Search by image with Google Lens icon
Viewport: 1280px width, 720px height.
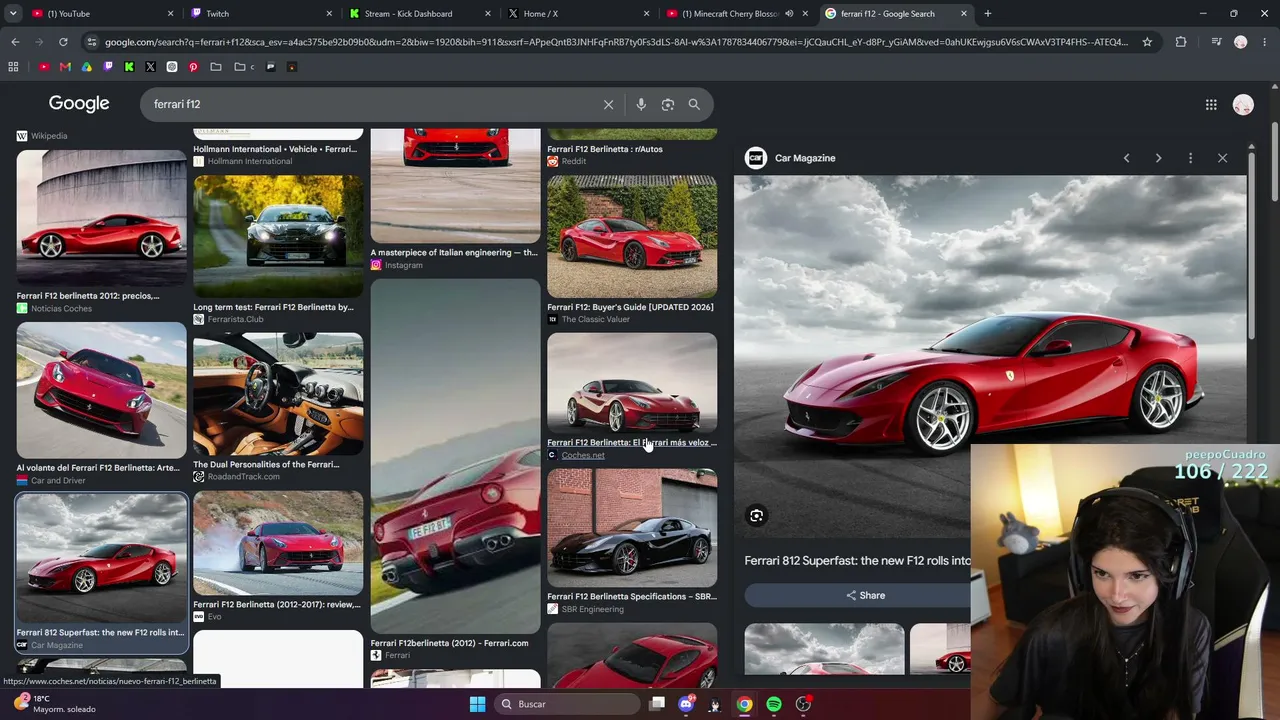click(x=668, y=104)
